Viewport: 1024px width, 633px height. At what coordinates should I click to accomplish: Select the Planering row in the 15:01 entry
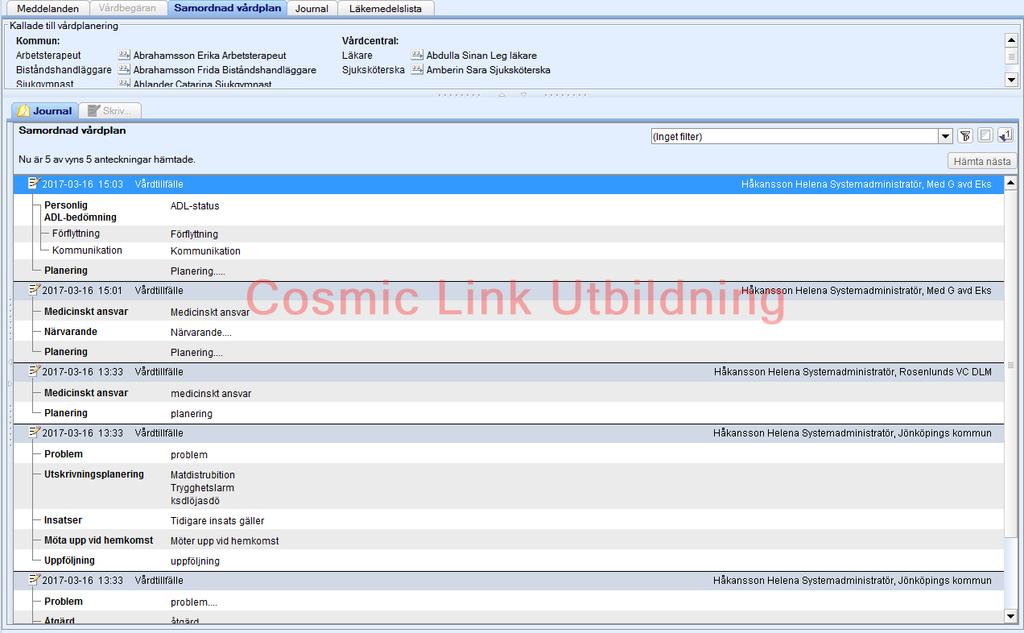(509, 351)
